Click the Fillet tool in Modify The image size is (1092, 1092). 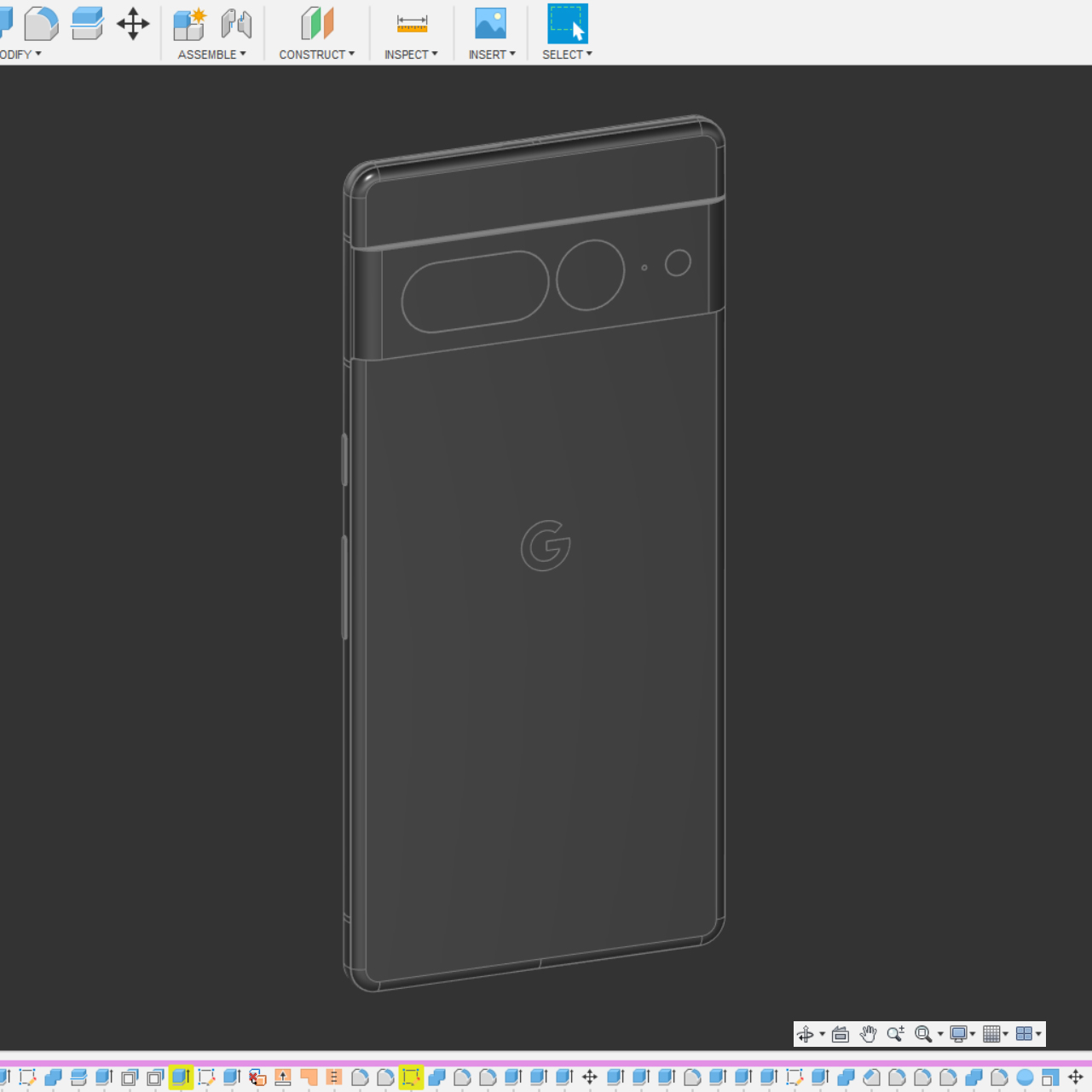[x=40, y=24]
